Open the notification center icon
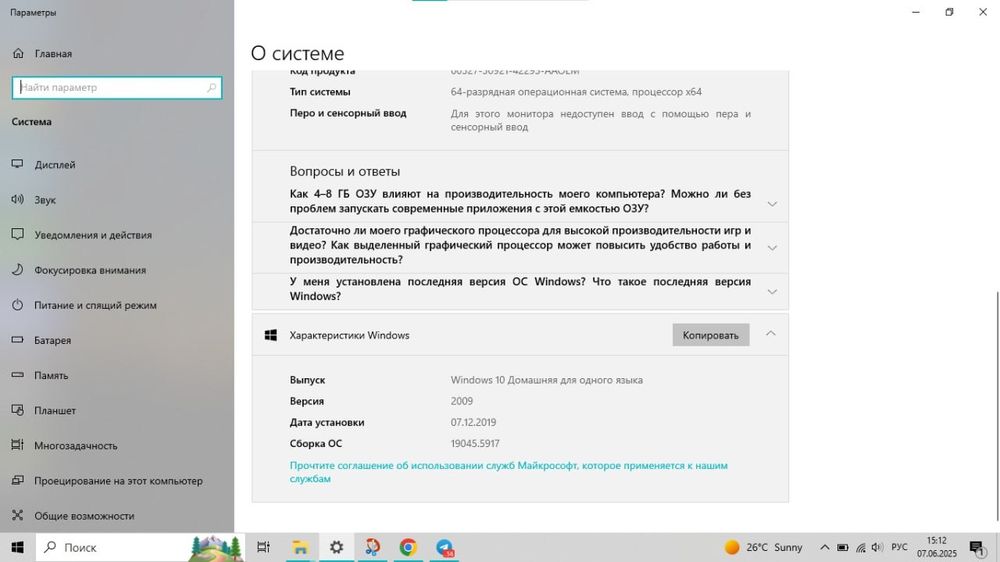The height and width of the screenshot is (562, 1000). tap(976, 547)
